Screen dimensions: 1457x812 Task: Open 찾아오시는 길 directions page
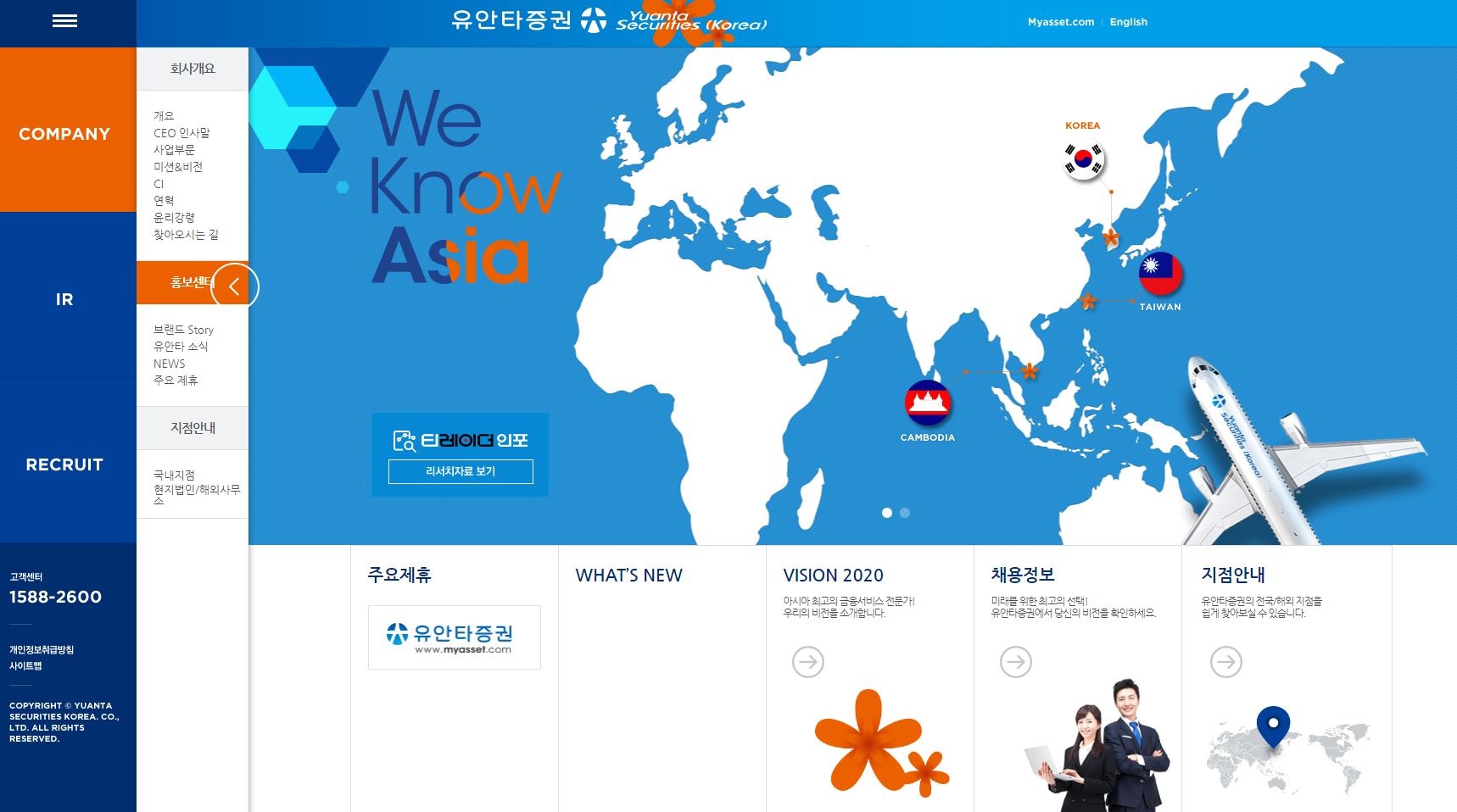tap(186, 235)
